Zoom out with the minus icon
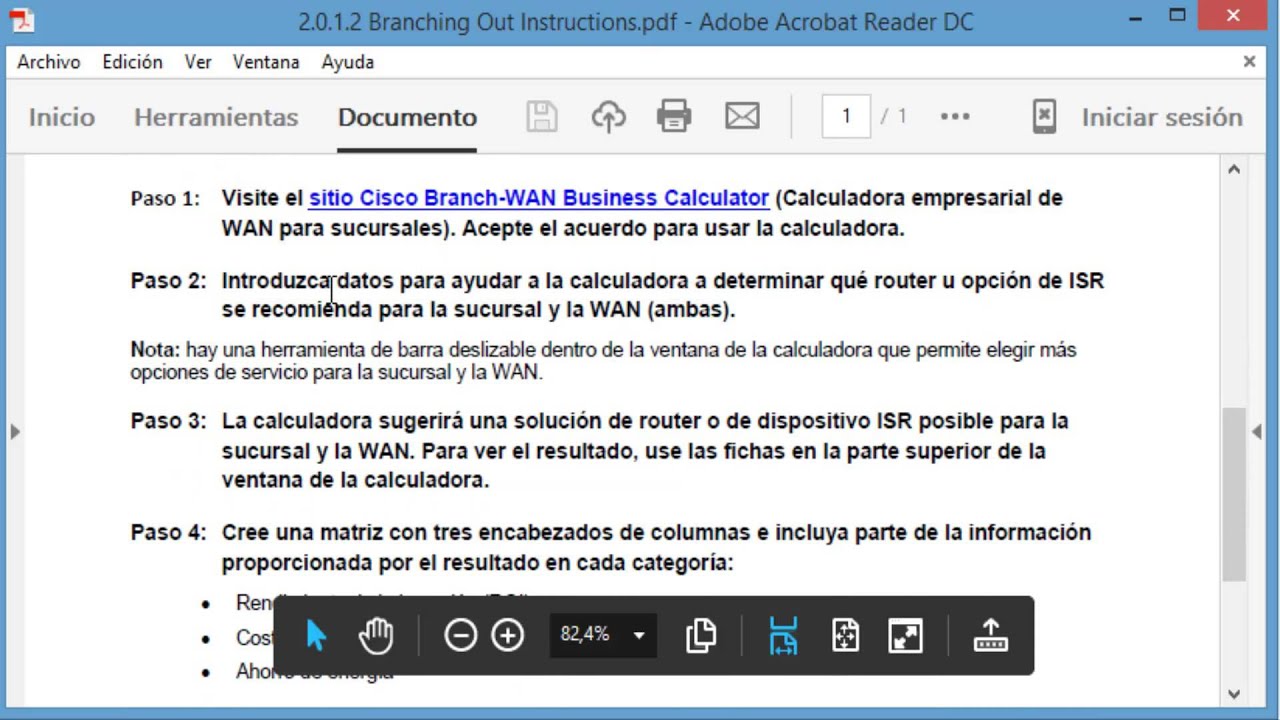The height and width of the screenshot is (720, 1280). tap(460, 635)
